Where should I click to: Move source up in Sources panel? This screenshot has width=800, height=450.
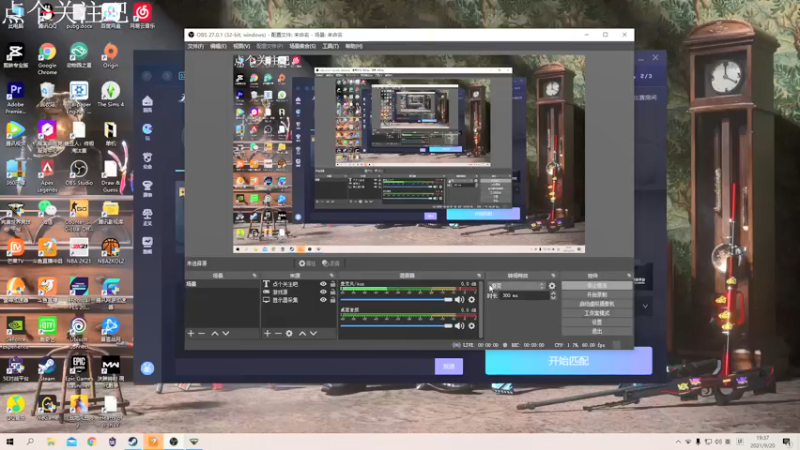tap(302, 333)
